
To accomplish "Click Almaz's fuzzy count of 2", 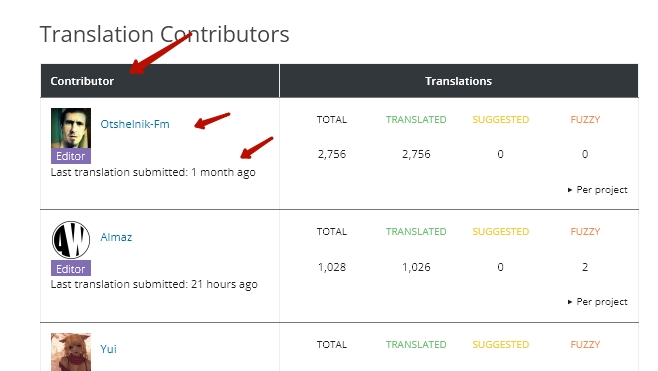I will pyautogui.click(x=585, y=267).
